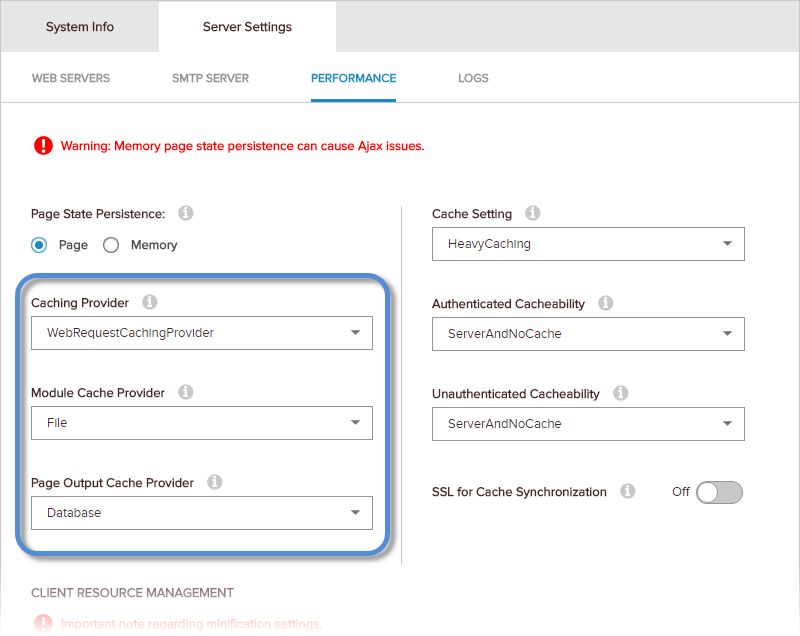Go to the SMTP Server sub-tab
The image size is (800, 636).
pyautogui.click(x=210, y=78)
